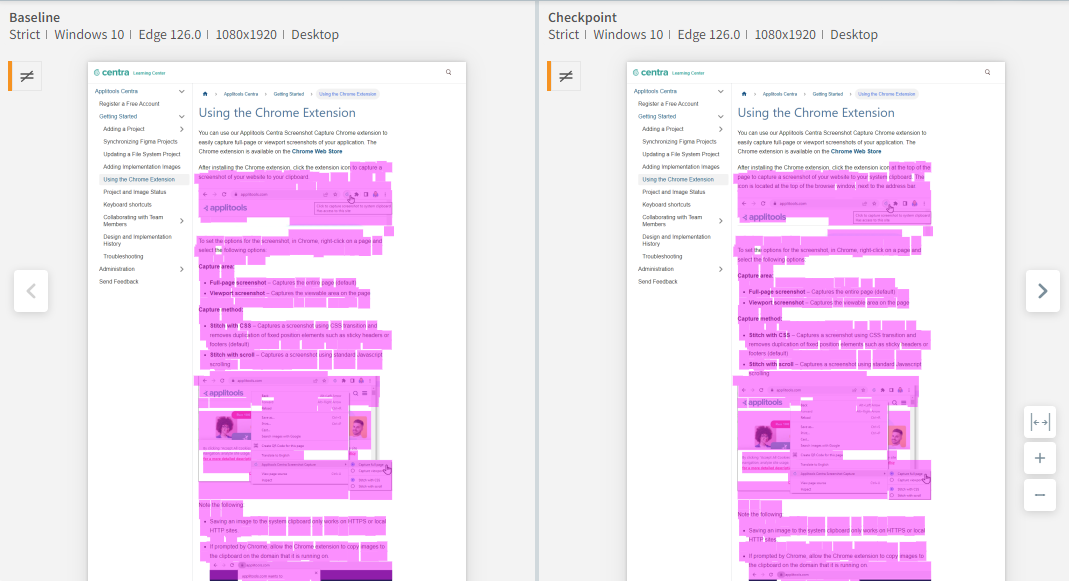Collapse Getting Started chevron in Checkpoint sidebar

click(720, 116)
